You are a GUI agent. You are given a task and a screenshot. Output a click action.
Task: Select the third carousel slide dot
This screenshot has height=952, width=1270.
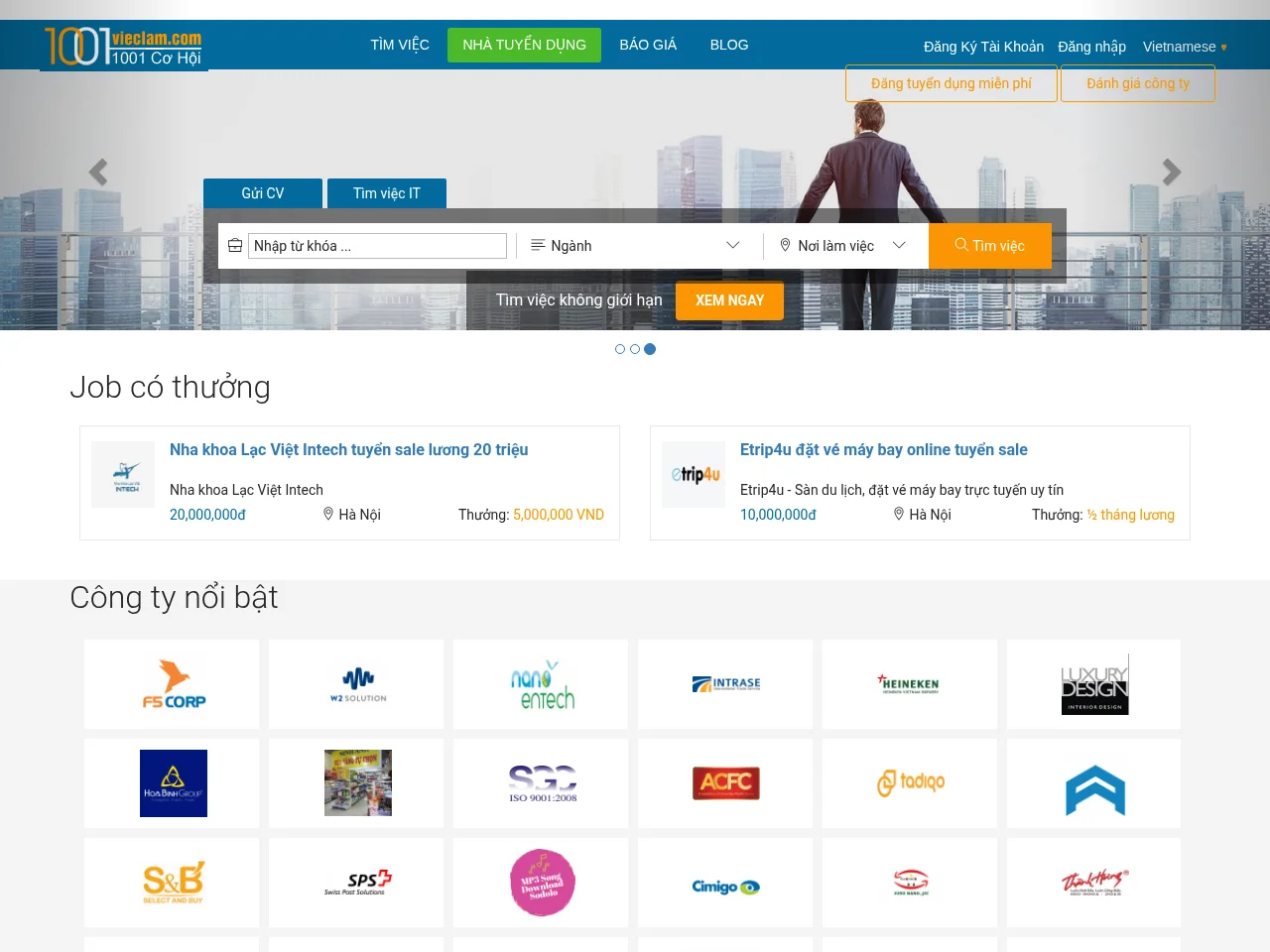(650, 349)
